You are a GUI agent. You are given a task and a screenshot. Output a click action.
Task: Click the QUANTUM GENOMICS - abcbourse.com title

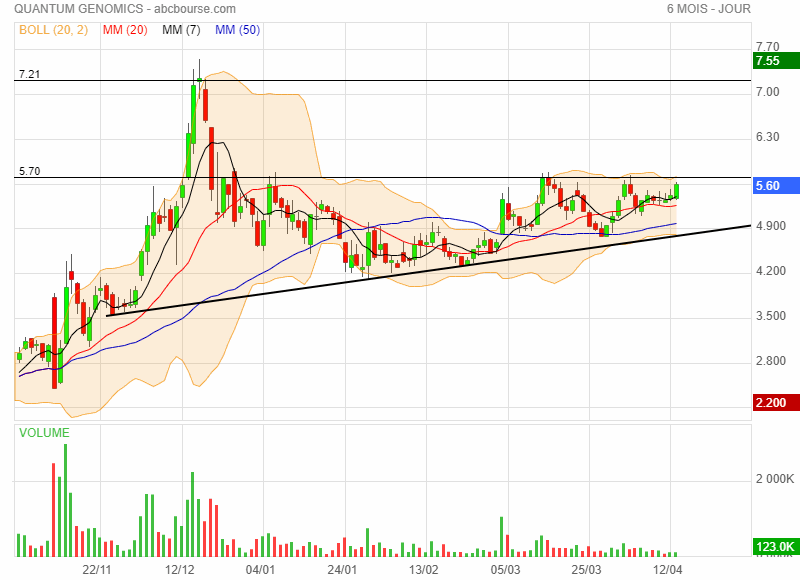[x=125, y=9]
